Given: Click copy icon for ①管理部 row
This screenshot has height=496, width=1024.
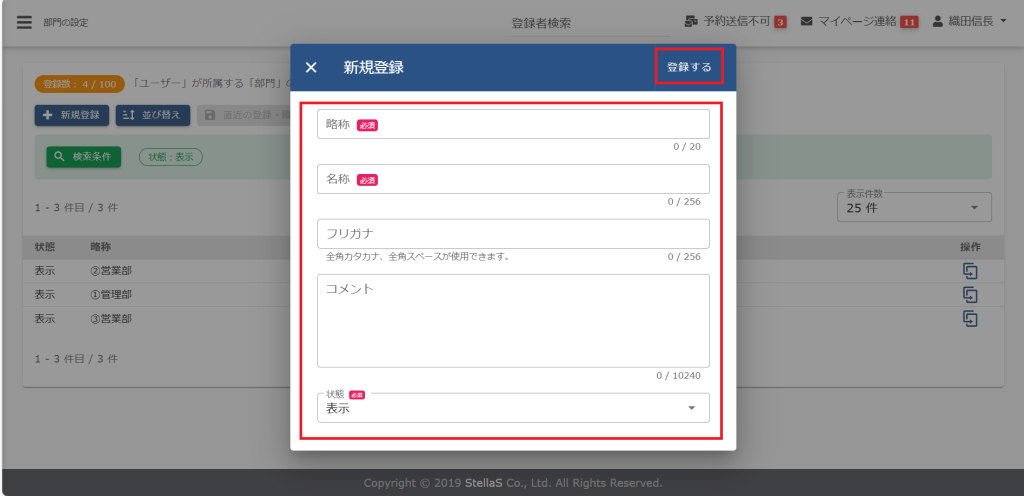Looking at the screenshot, I should click(969, 295).
